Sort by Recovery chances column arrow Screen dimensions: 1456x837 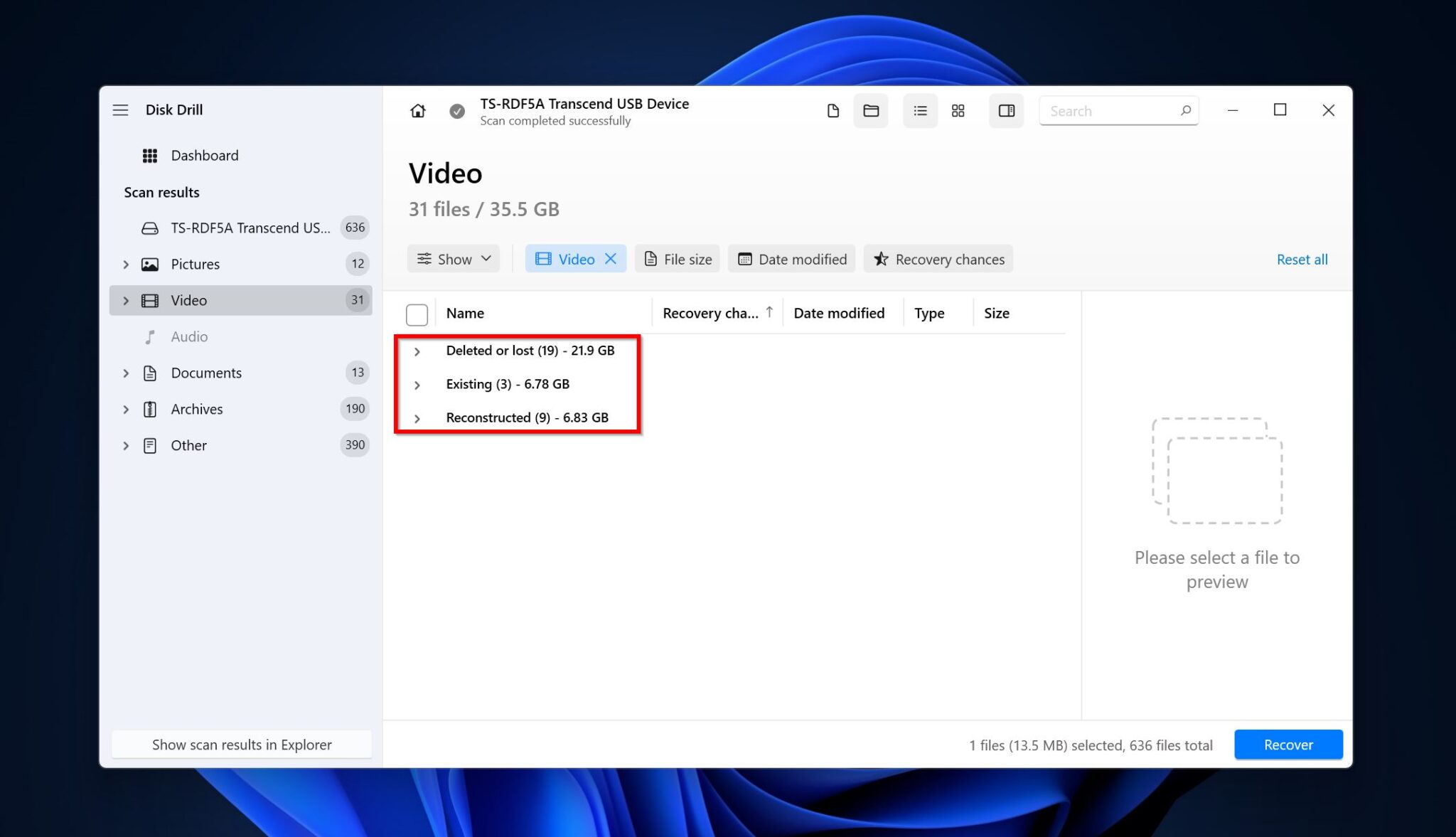(771, 312)
